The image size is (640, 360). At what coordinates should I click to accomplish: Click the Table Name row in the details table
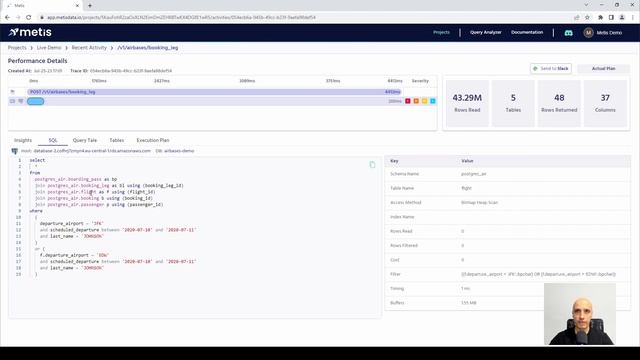507,188
